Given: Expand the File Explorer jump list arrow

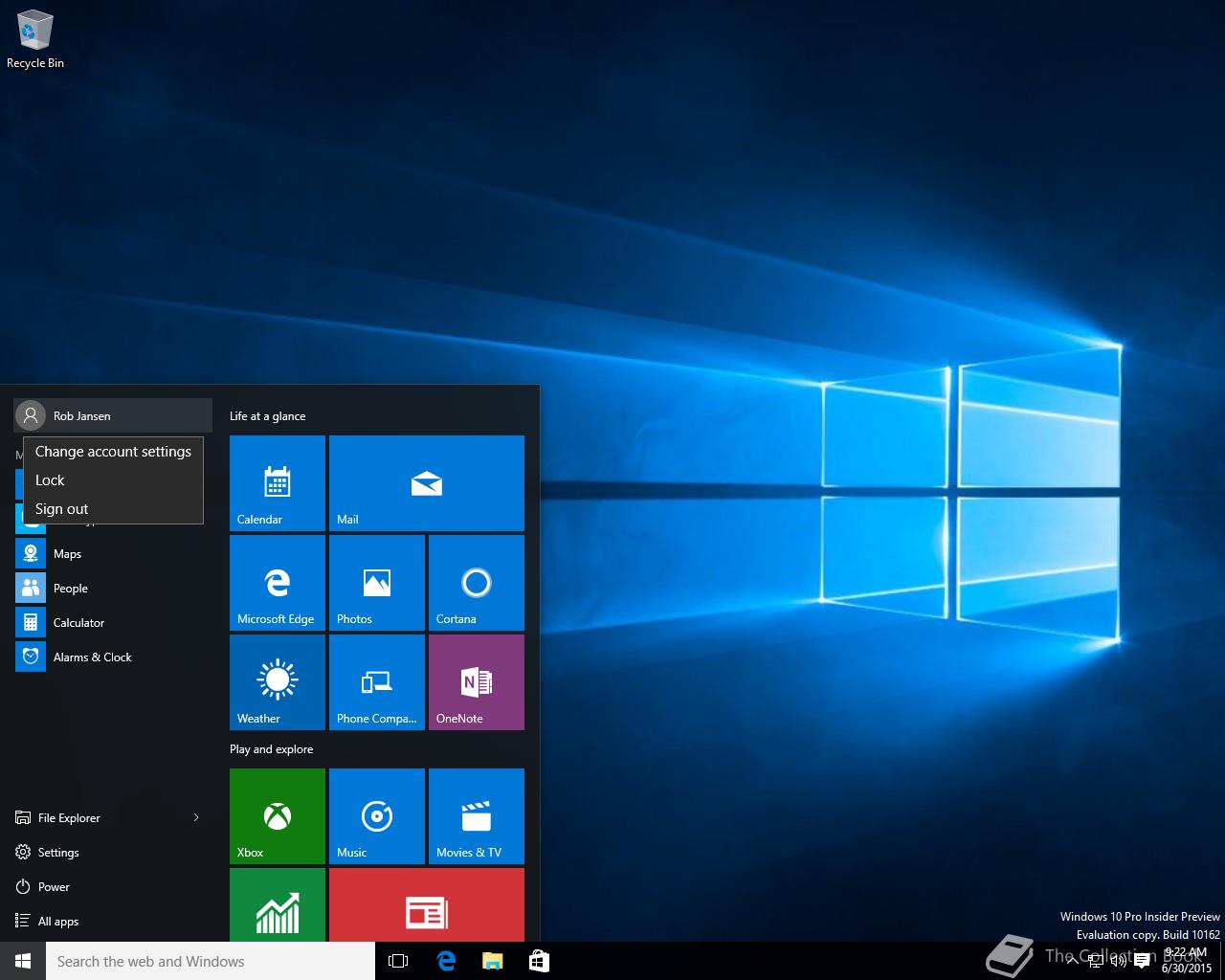Looking at the screenshot, I should tap(196, 817).
